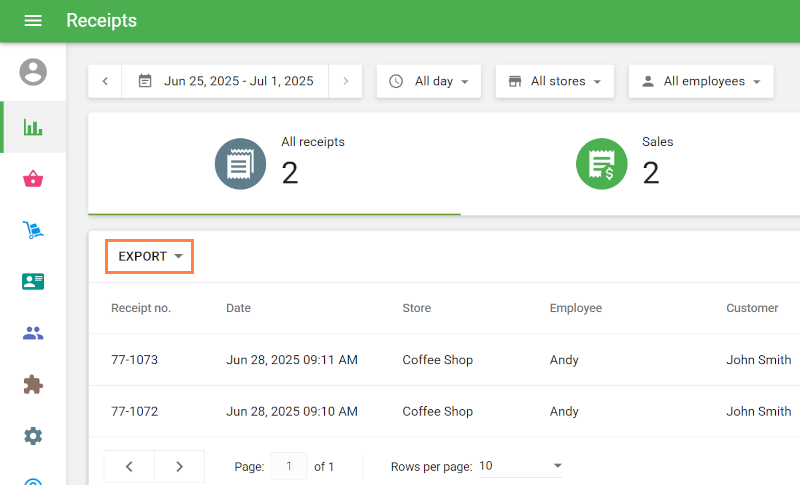The height and width of the screenshot is (485, 800).
Task: Click date Jun 28, 2025 09:11 AM
Action: click(292, 360)
